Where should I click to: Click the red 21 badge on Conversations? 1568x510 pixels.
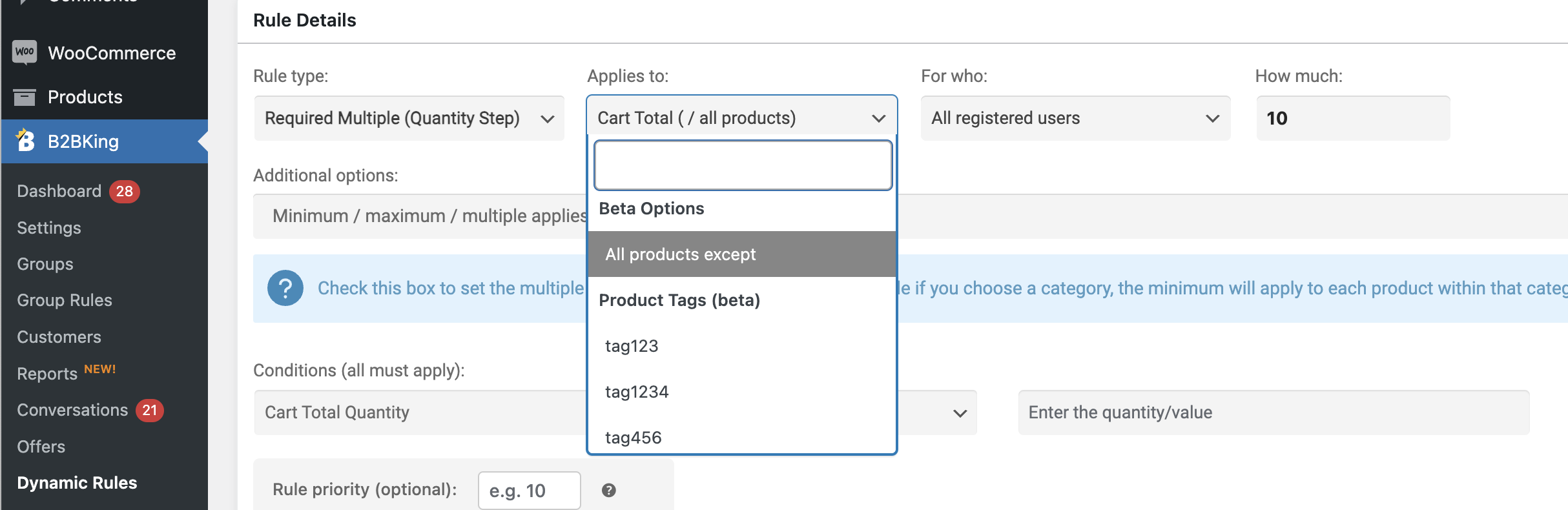pyautogui.click(x=150, y=410)
